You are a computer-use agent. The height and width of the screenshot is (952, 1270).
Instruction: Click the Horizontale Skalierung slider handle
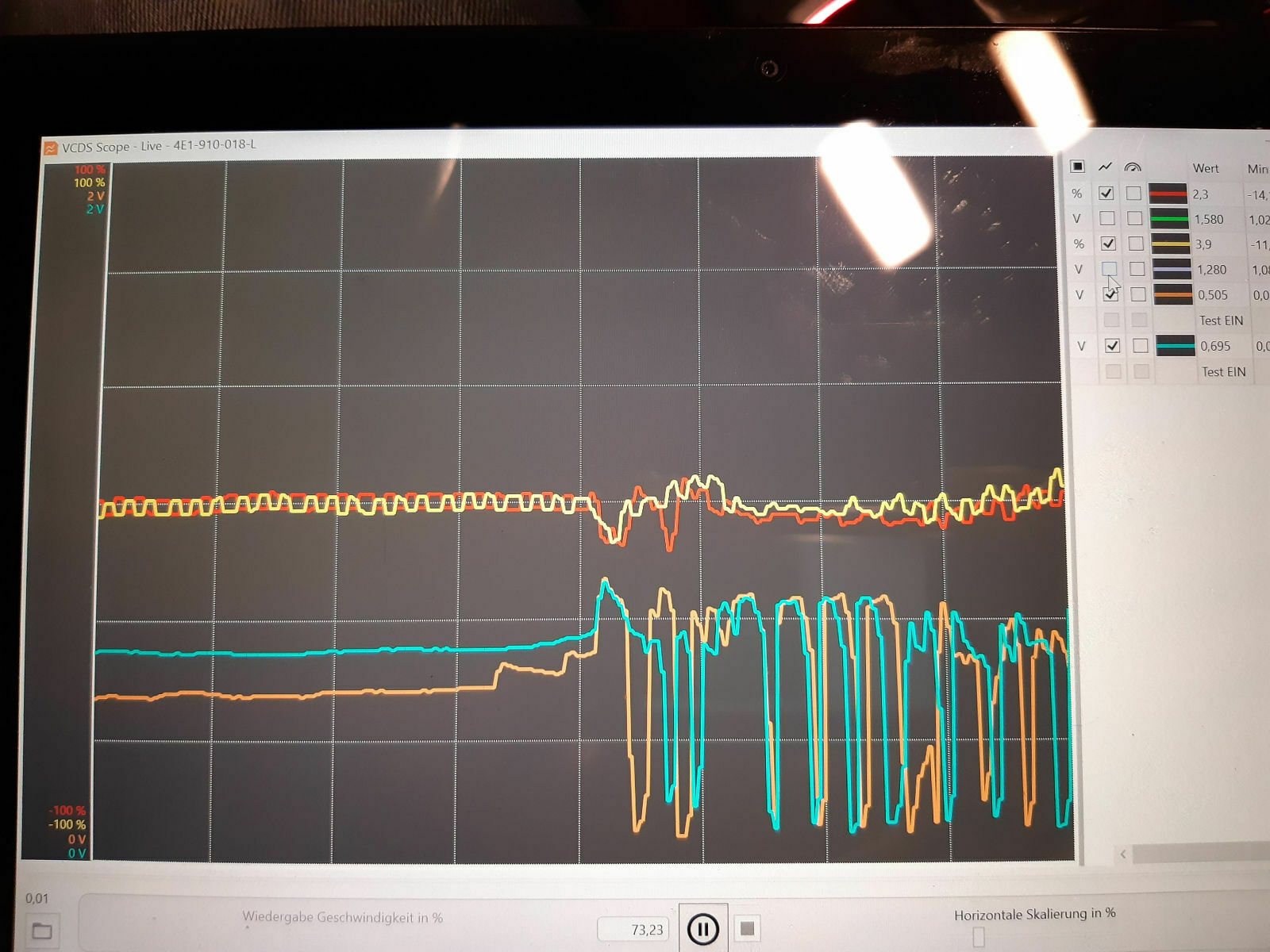coord(979,937)
